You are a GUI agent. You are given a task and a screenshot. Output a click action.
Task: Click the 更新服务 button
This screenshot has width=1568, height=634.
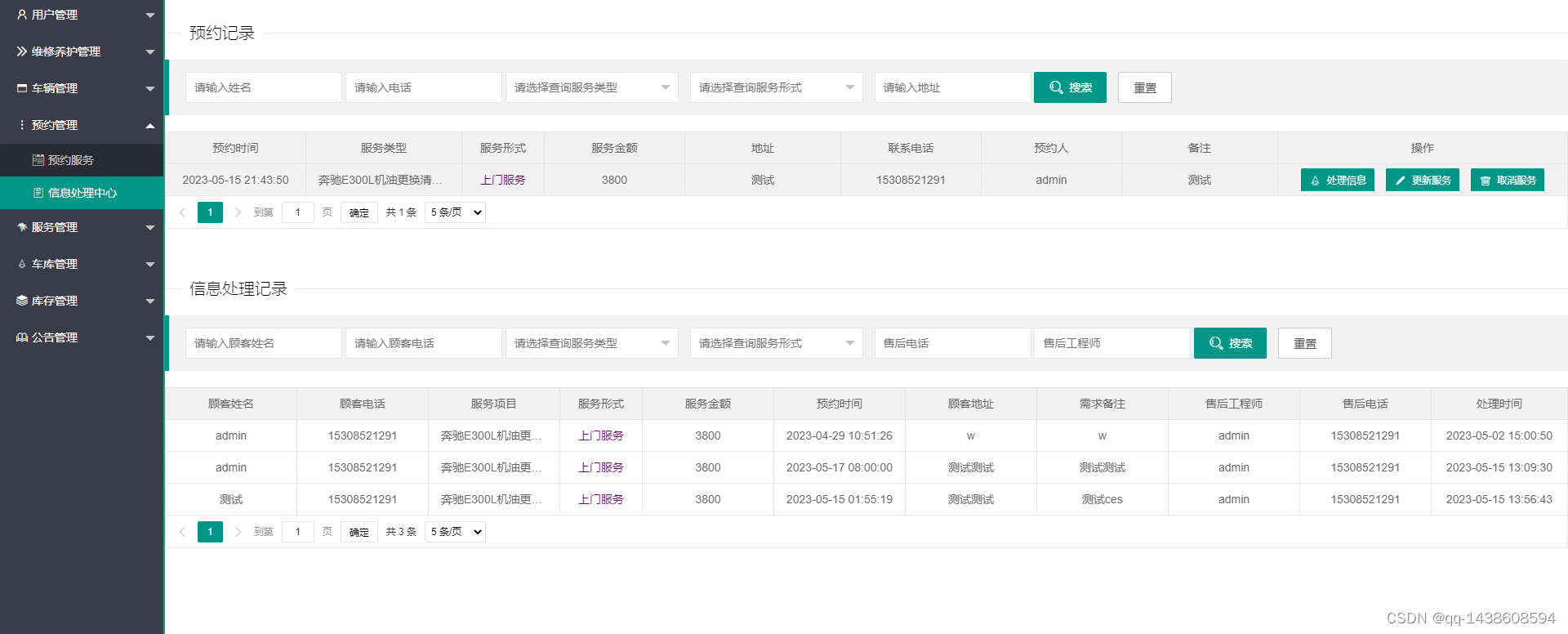[x=1423, y=180]
